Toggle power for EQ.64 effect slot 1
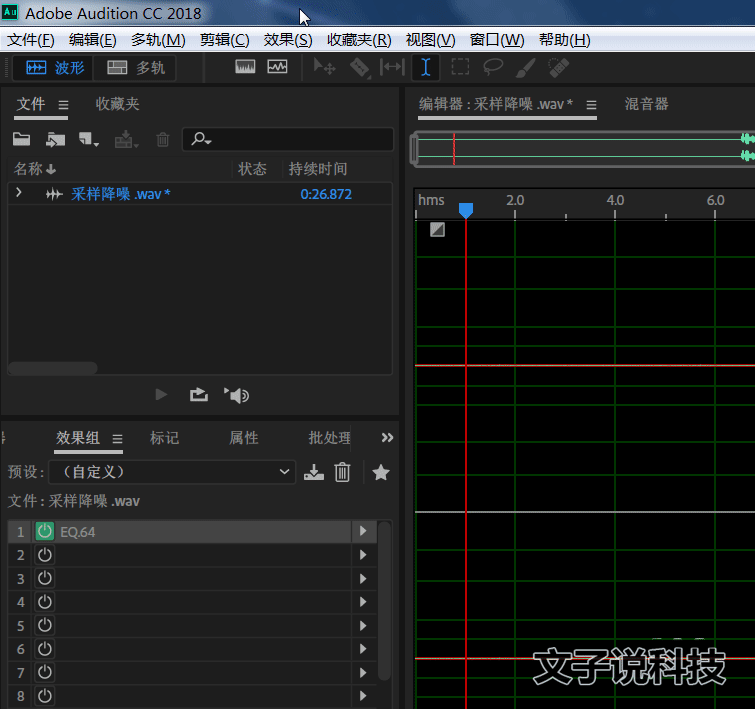The width and height of the screenshot is (755, 709). point(45,532)
